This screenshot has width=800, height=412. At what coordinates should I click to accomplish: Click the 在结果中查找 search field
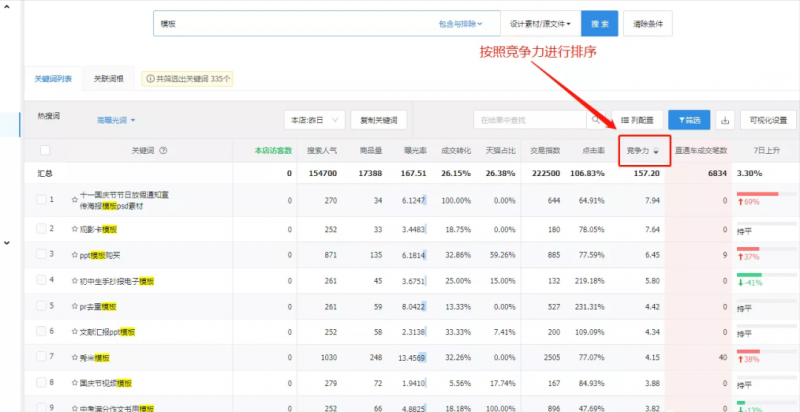(x=530, y=120)
